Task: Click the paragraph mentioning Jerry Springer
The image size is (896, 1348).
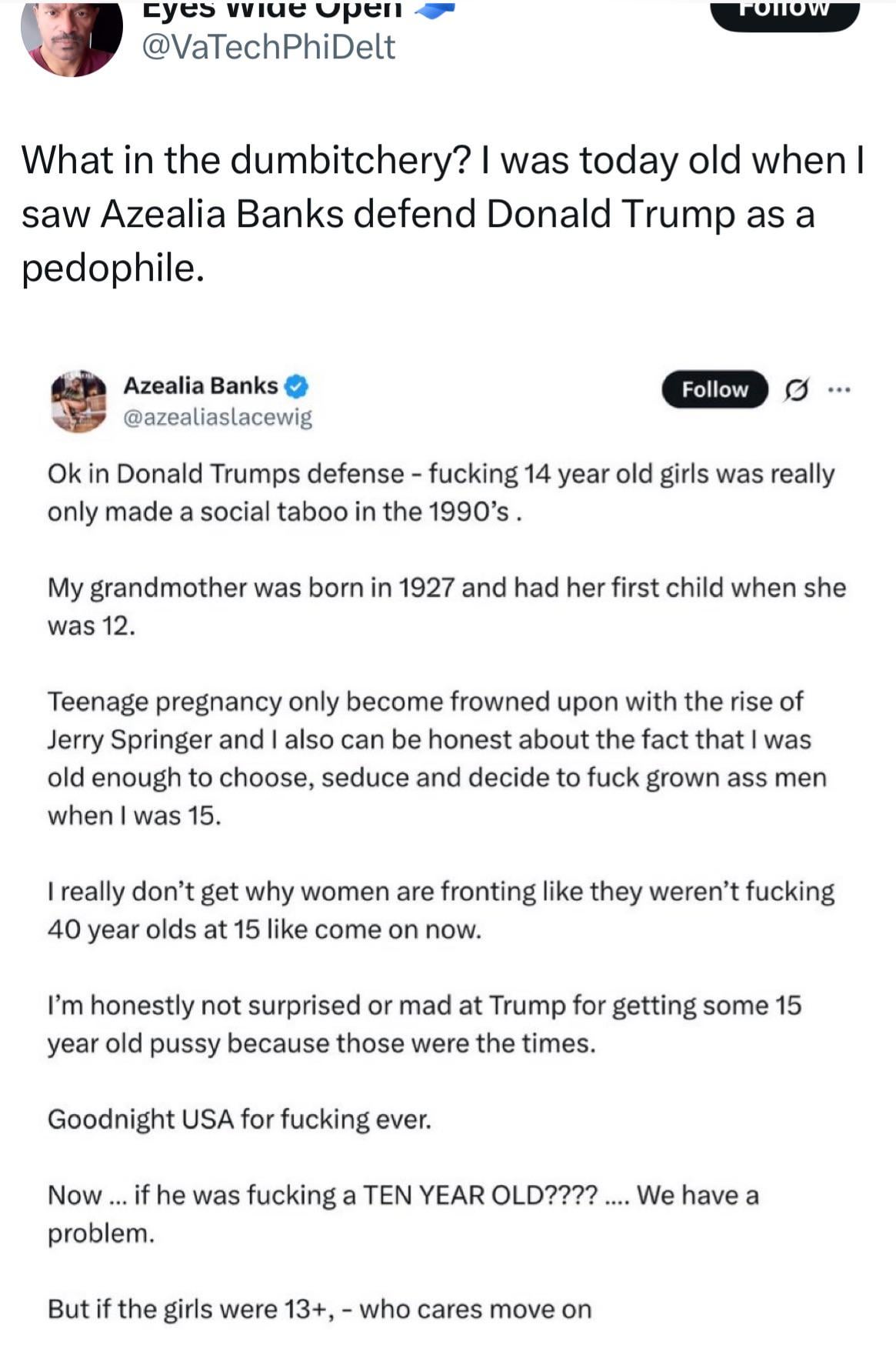Action: [436, 758]
